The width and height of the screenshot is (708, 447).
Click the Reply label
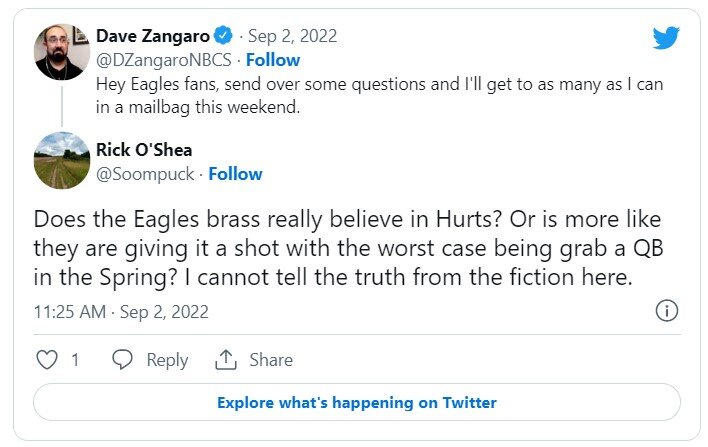(167, 360)
